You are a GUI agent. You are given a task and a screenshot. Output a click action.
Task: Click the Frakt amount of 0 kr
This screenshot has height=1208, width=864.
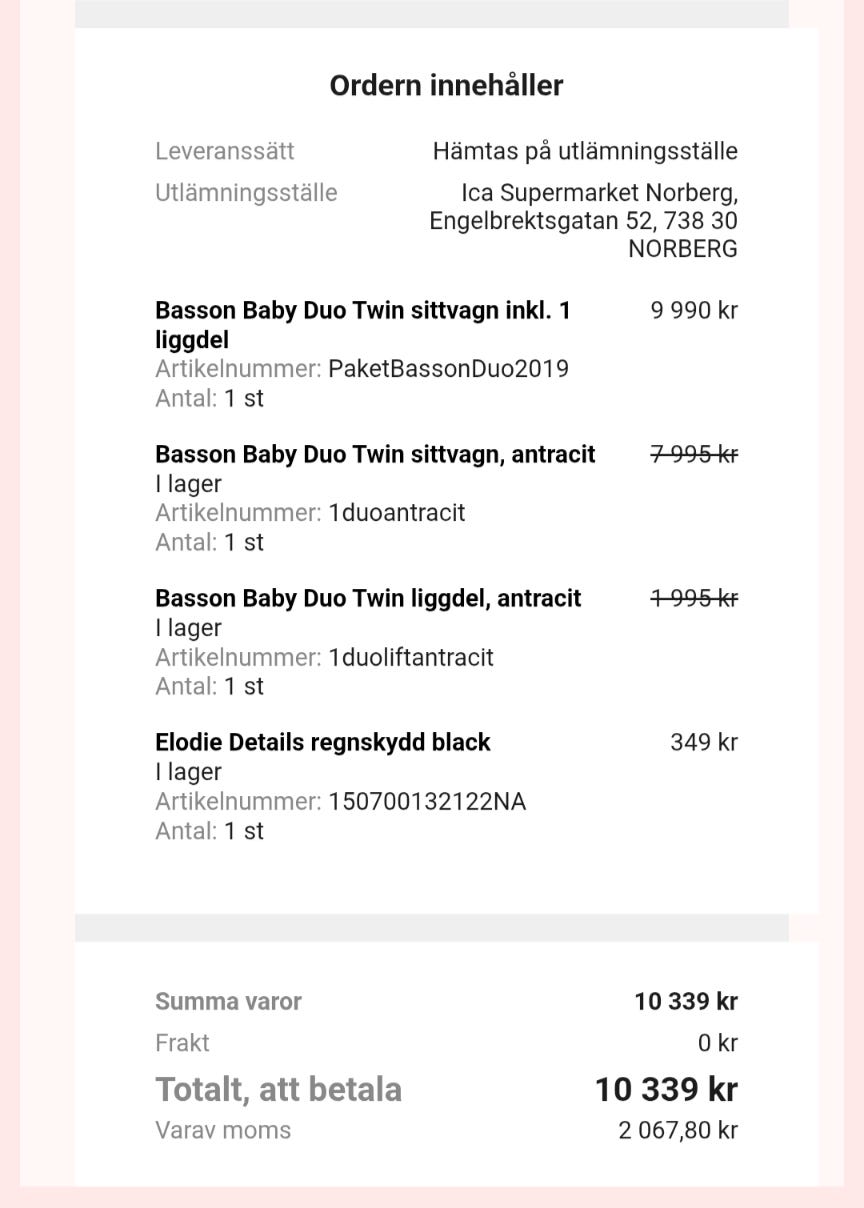click(718, 1044)
